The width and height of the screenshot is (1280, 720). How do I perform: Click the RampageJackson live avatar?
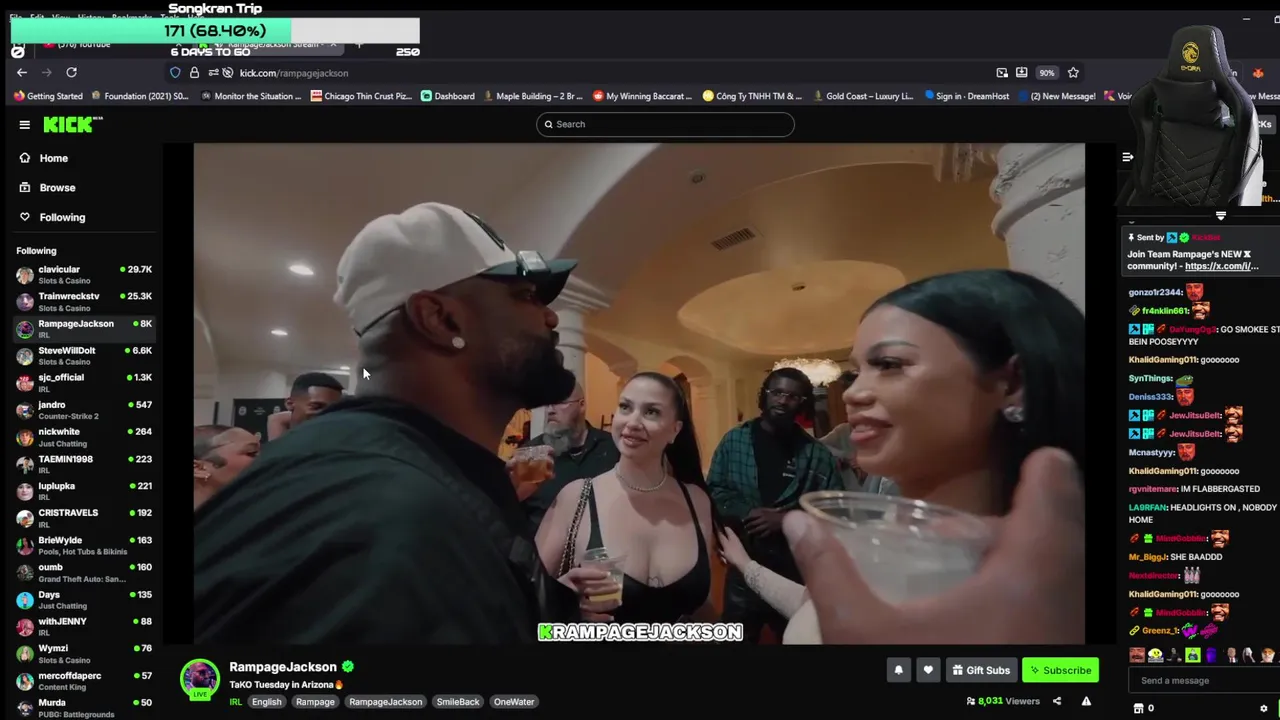coord(199,678)
